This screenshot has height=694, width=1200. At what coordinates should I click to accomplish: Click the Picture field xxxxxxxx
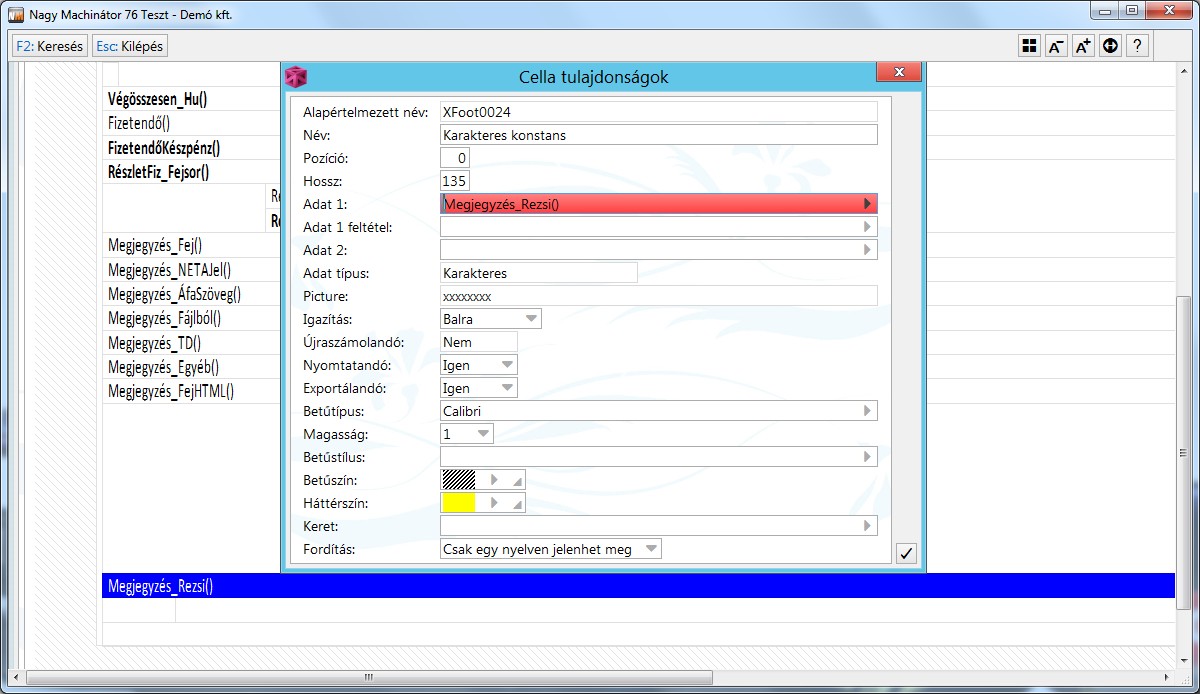[x=658, y=296]
